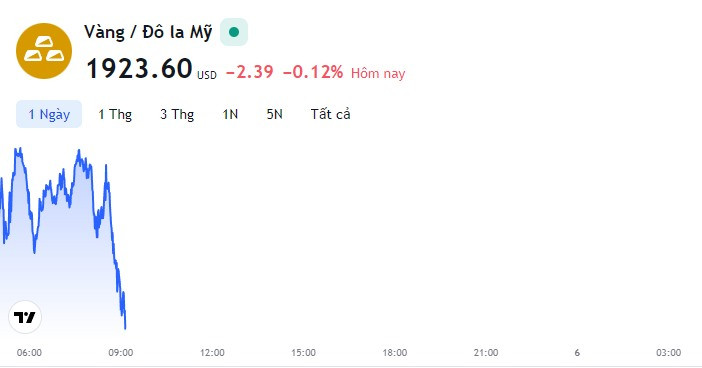Screen dimensions: 702x368
Task: Click the end of the blue price line
Action: point(125,328)
